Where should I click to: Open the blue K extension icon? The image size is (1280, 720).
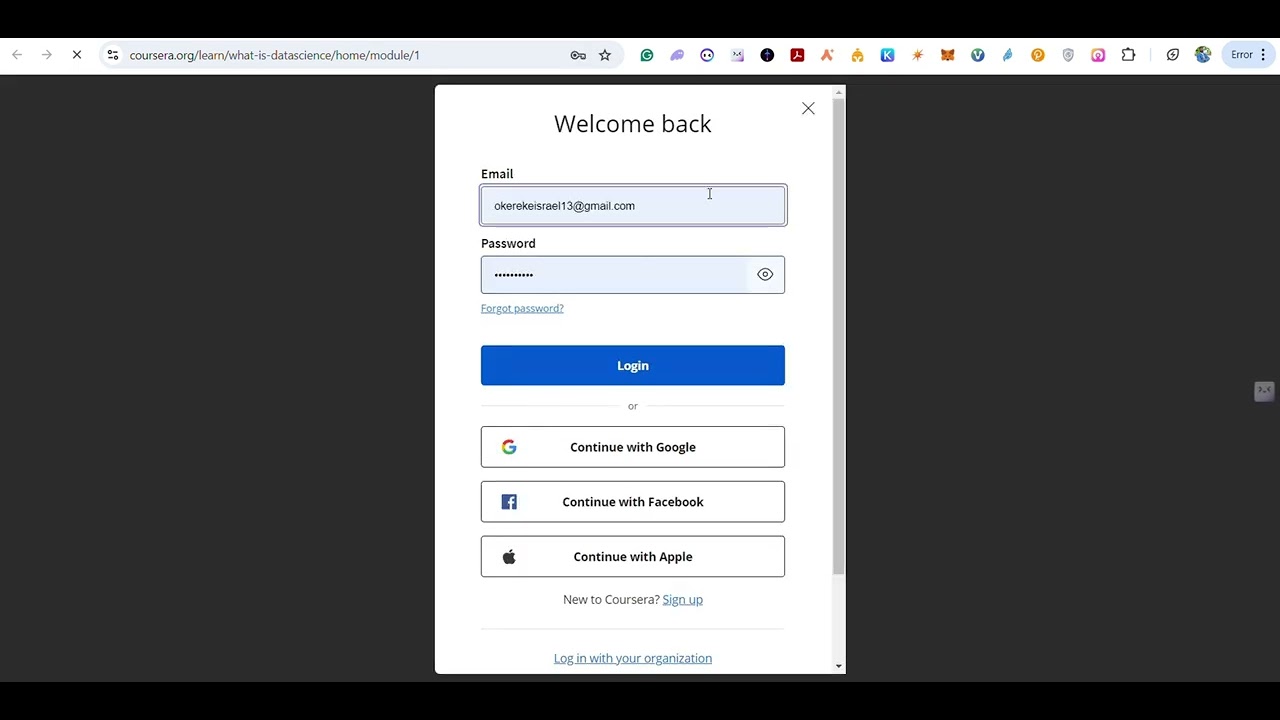point(887,55)
